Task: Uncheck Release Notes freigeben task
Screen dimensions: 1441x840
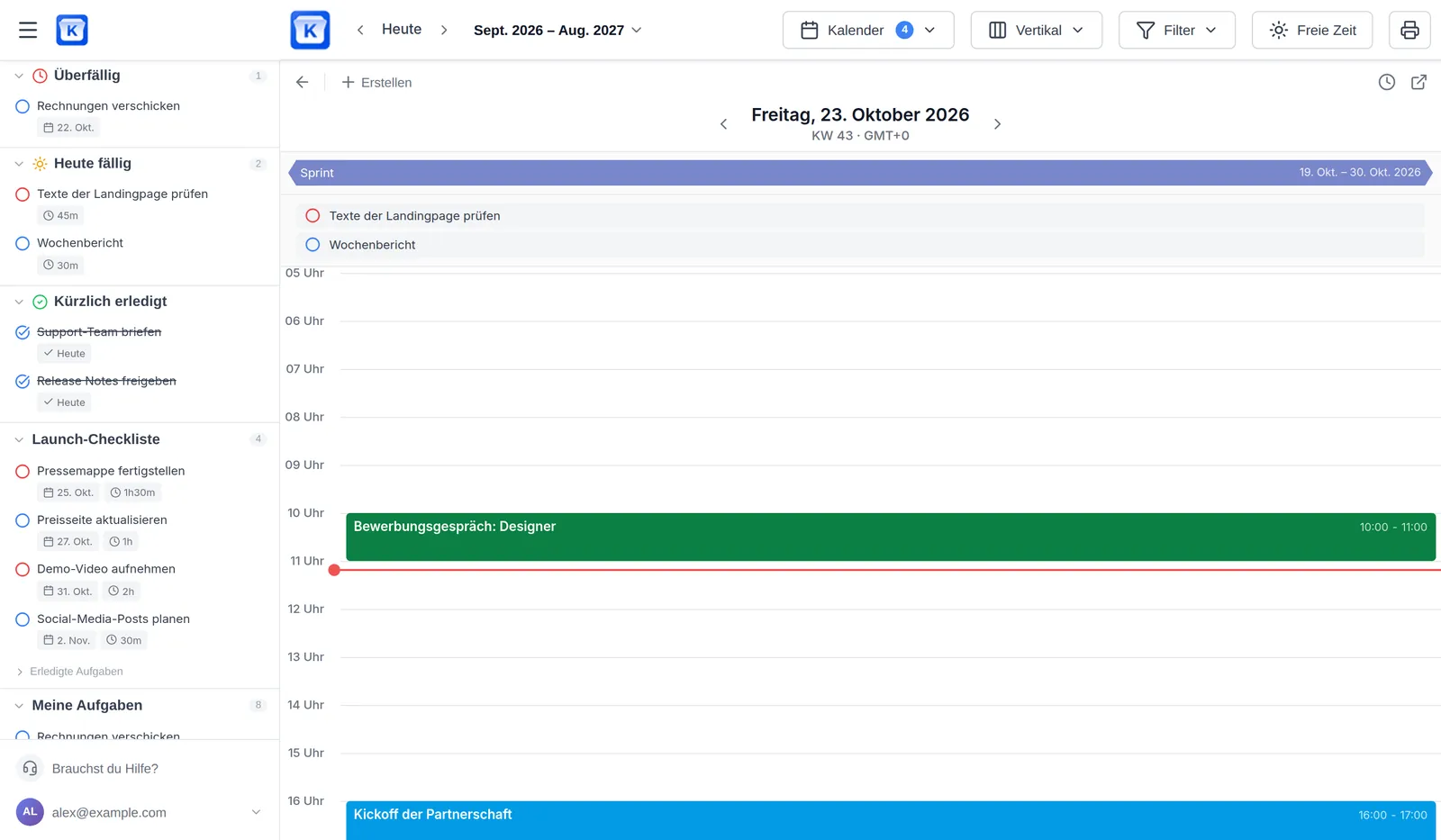Action: (x=23, y=381)
